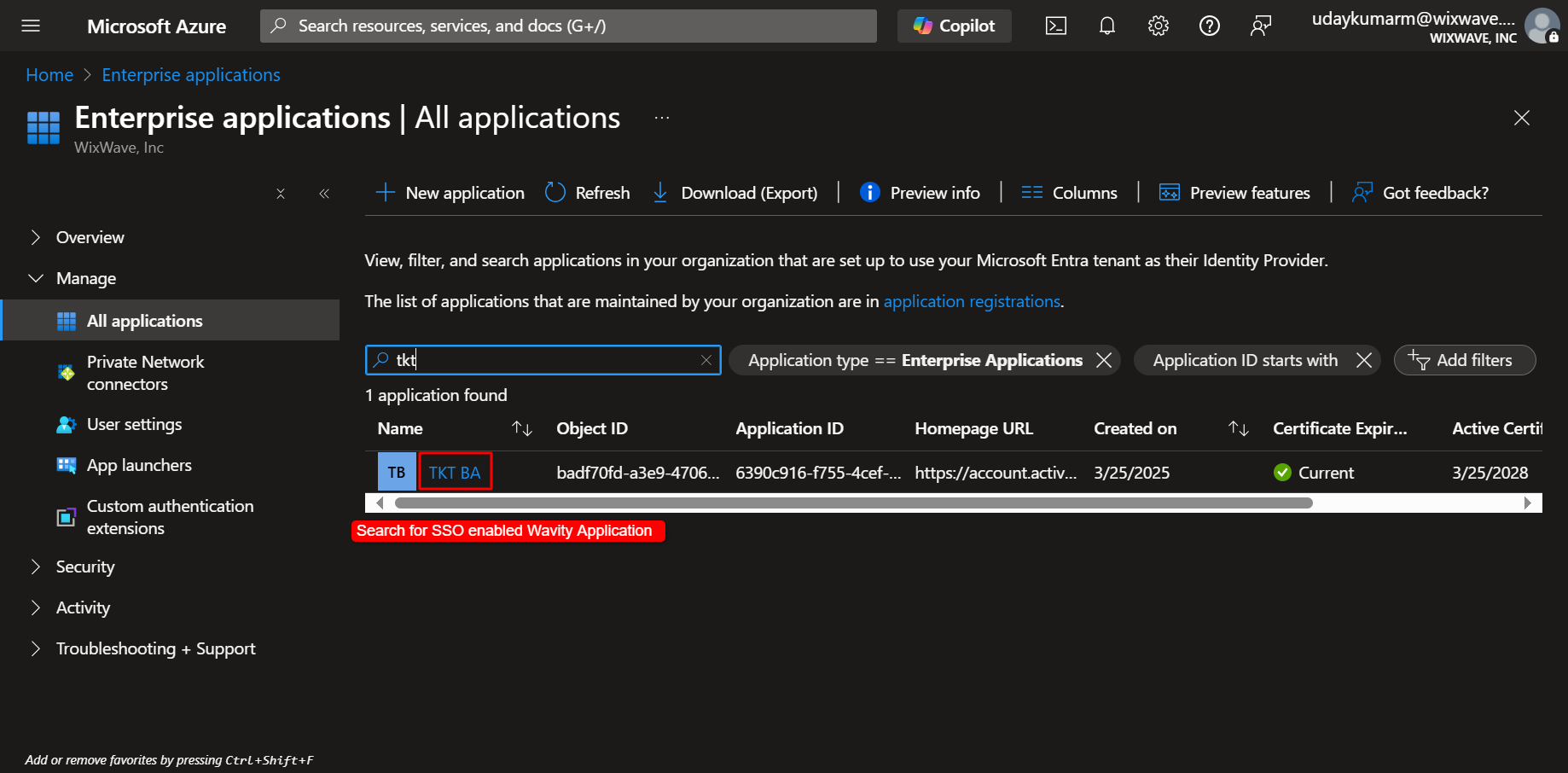Open Preview info
1568x773 pixels.
[x=920, y=193]
